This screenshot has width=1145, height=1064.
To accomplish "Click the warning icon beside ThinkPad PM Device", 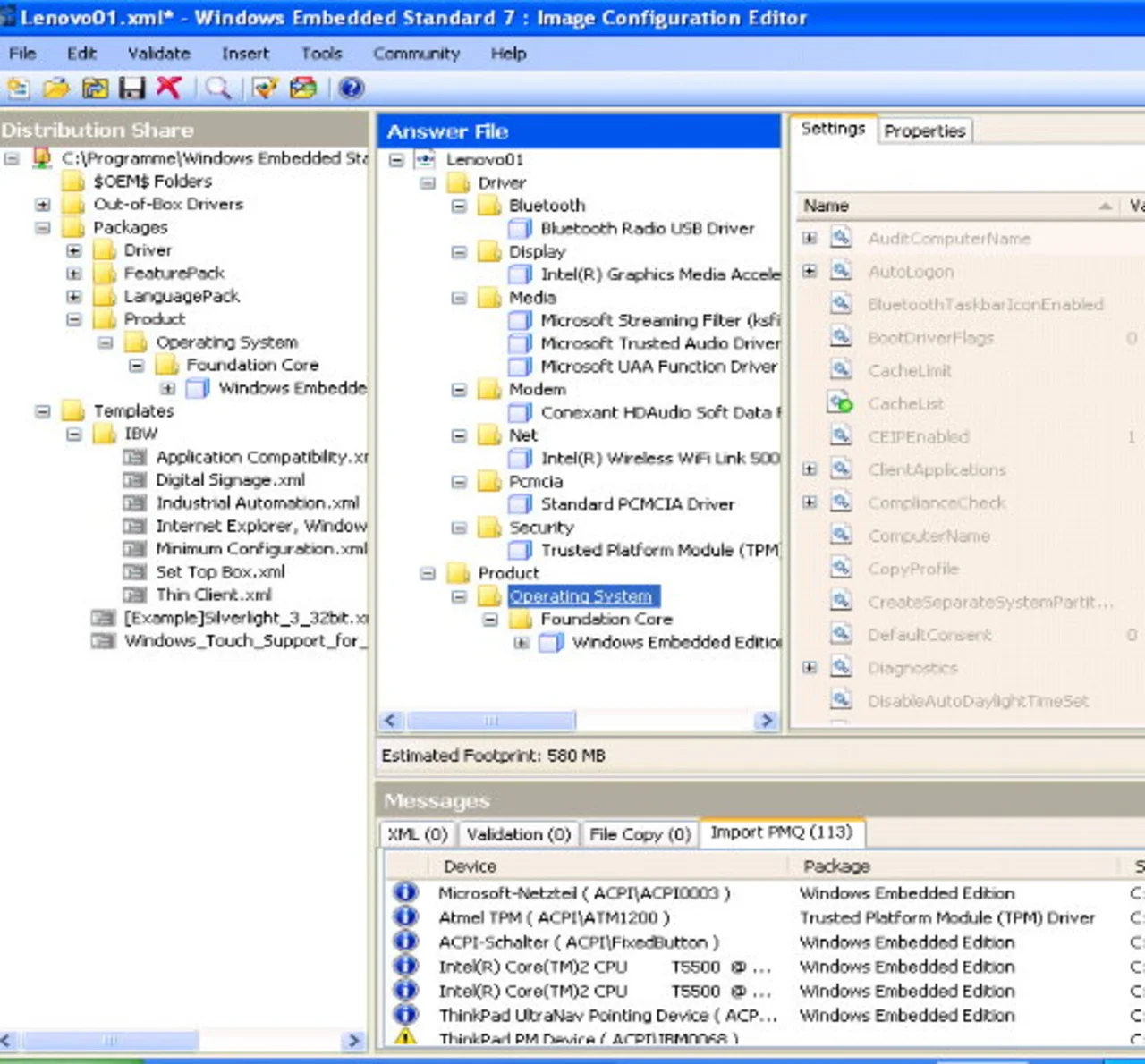I will (x=406, y=1037).
